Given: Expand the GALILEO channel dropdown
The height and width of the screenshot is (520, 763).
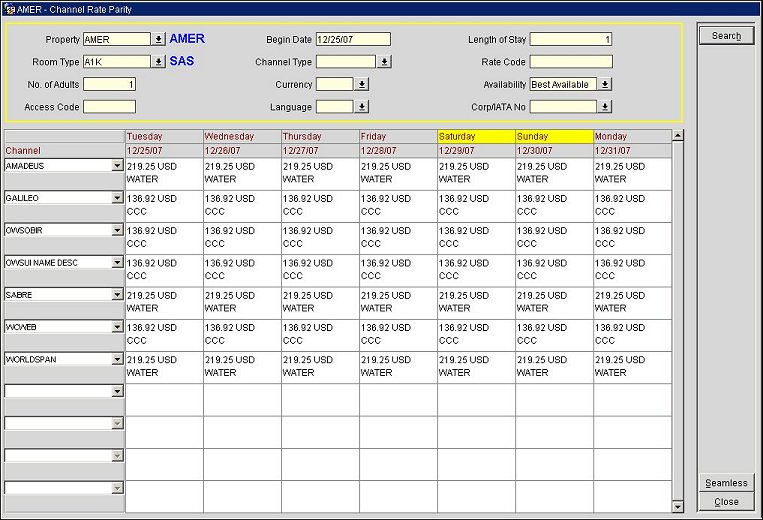Looking at the screenshot, I should [x=117, y=198].
